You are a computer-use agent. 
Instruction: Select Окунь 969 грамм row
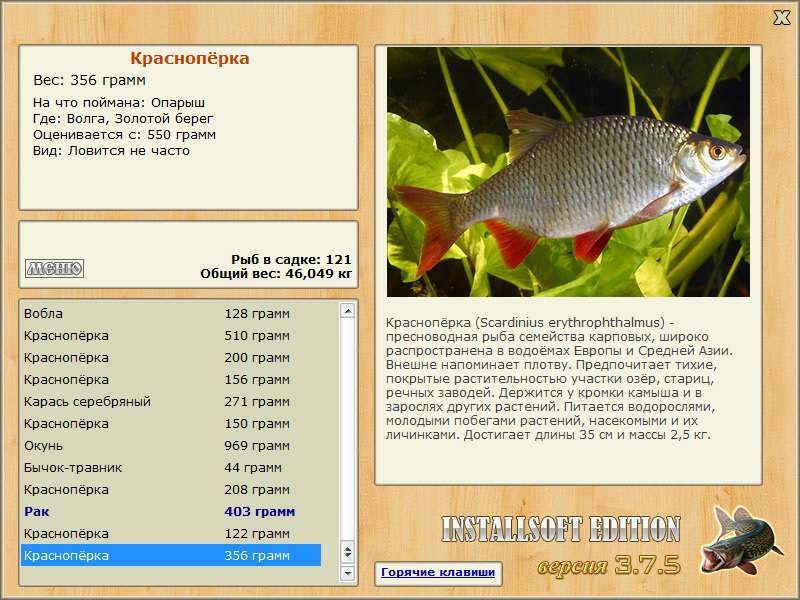pos(171,445)
